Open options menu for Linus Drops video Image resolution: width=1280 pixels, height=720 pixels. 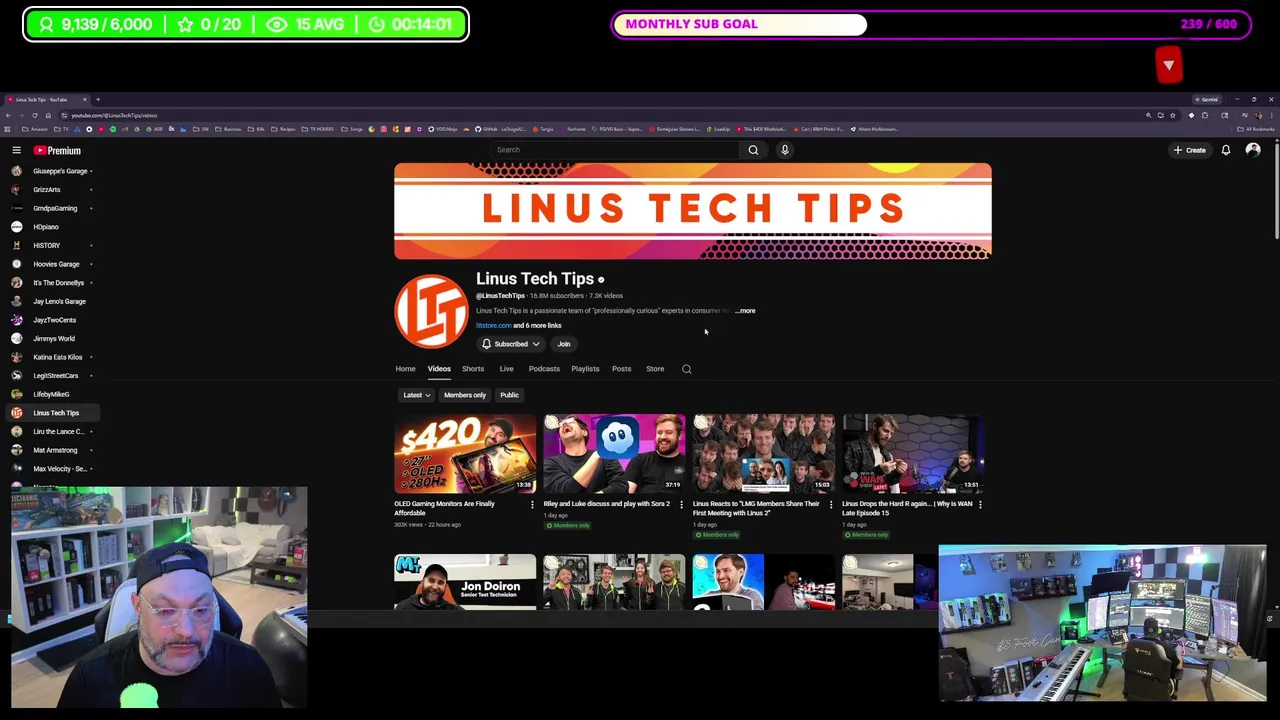[x=980, y=504]
